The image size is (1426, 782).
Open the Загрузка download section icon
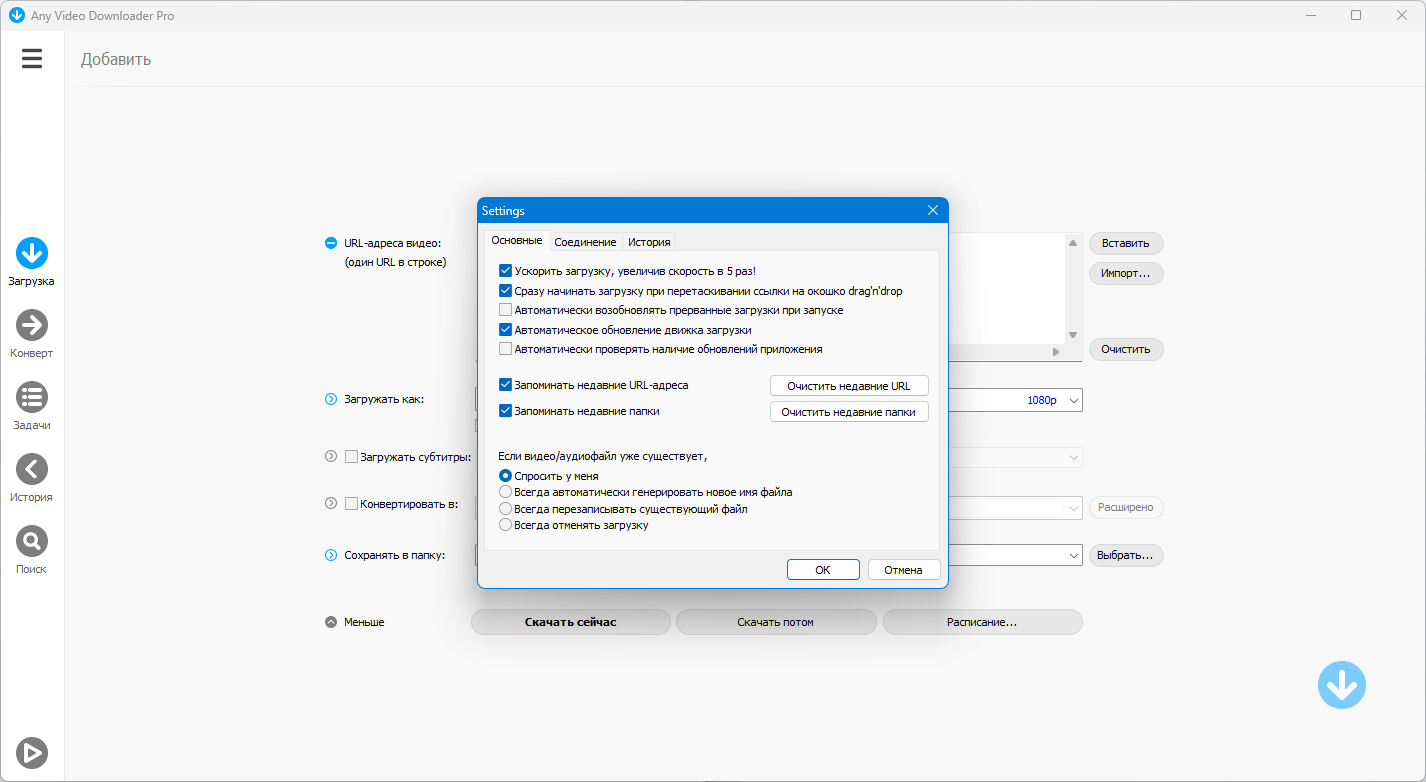tap(32, 253)
